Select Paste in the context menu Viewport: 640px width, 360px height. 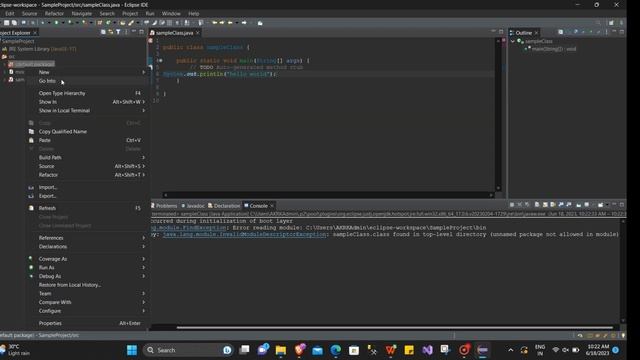click(x=44, y=140)
